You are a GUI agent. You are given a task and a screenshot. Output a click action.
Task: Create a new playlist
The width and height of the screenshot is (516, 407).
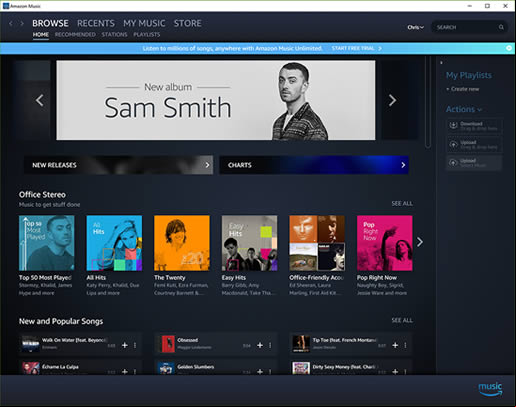463,89
